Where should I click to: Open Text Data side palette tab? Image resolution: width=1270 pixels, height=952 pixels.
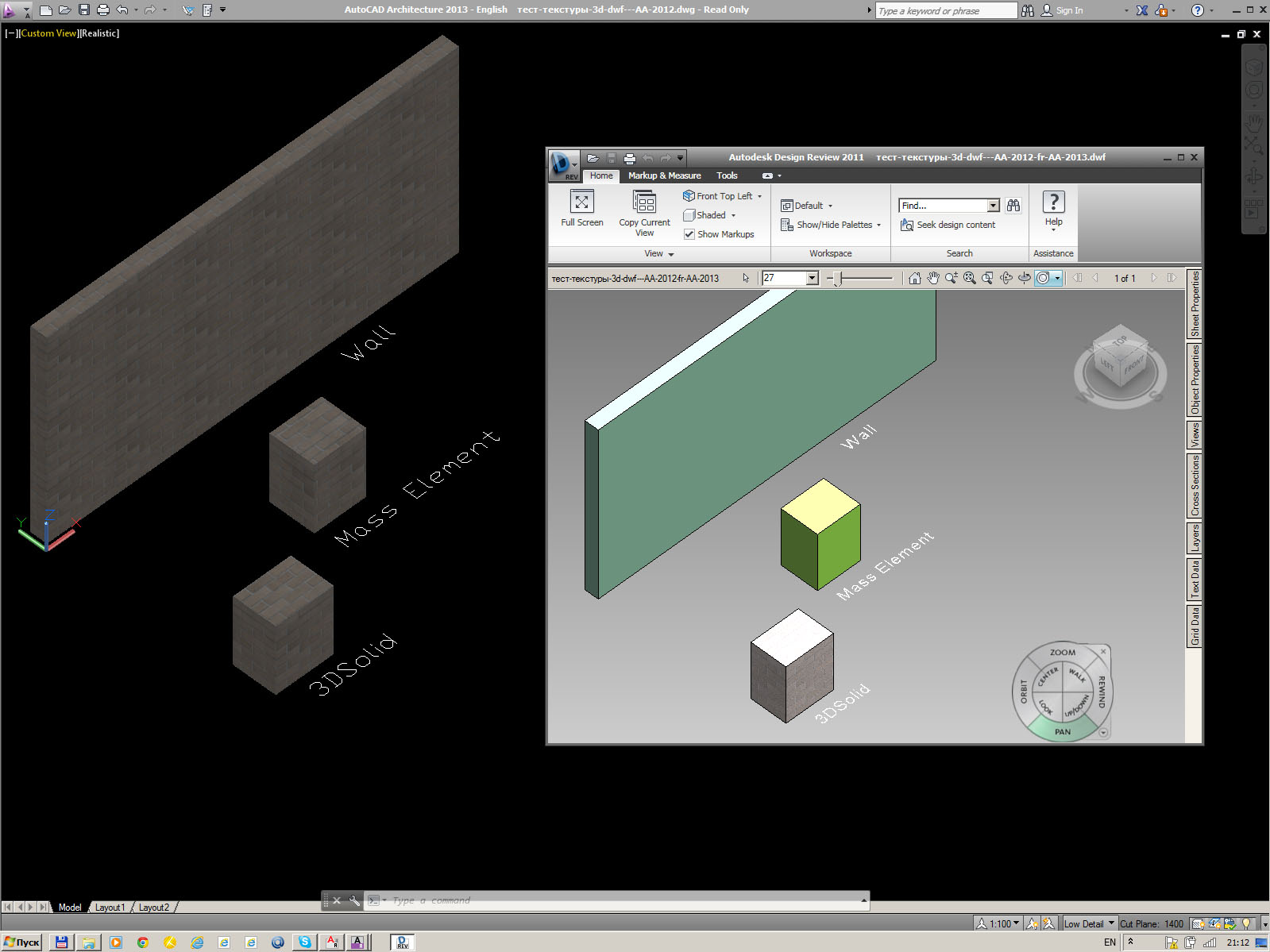[1194, 579]
